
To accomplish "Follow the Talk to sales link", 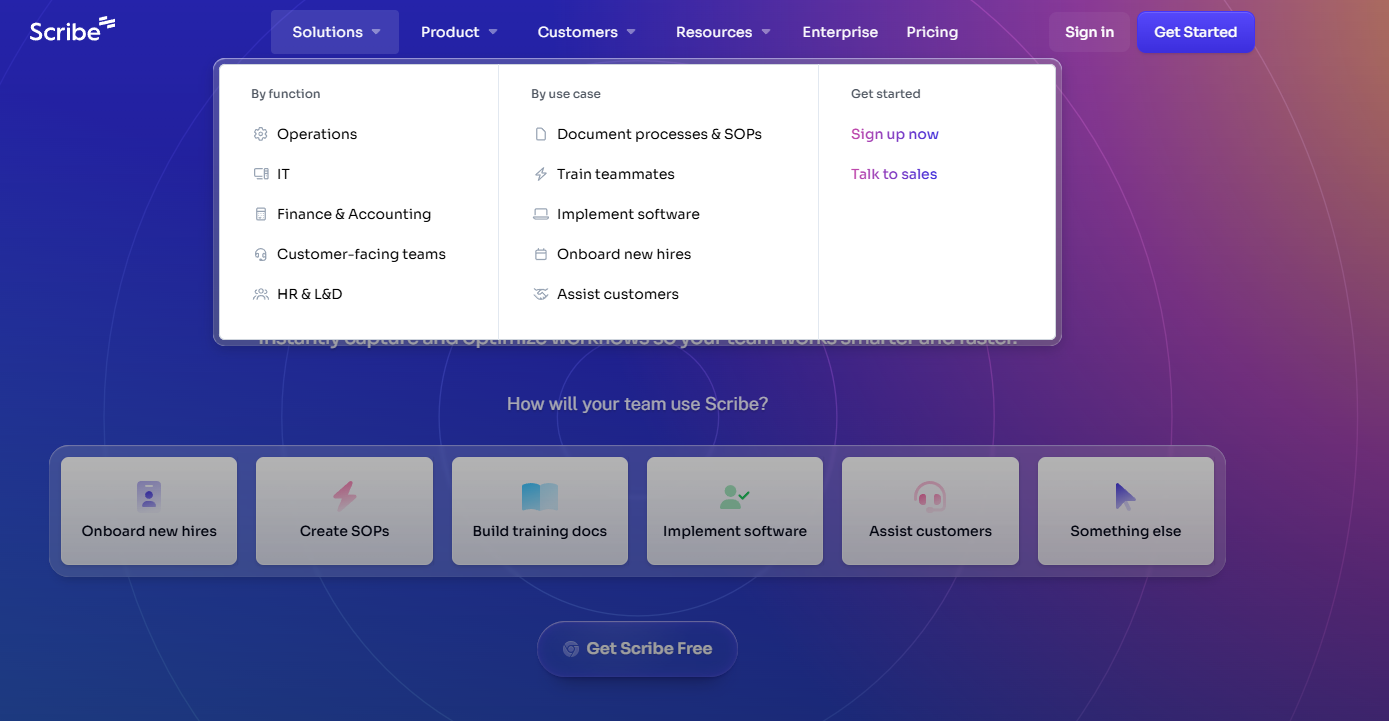I will (x=894, y=174).
